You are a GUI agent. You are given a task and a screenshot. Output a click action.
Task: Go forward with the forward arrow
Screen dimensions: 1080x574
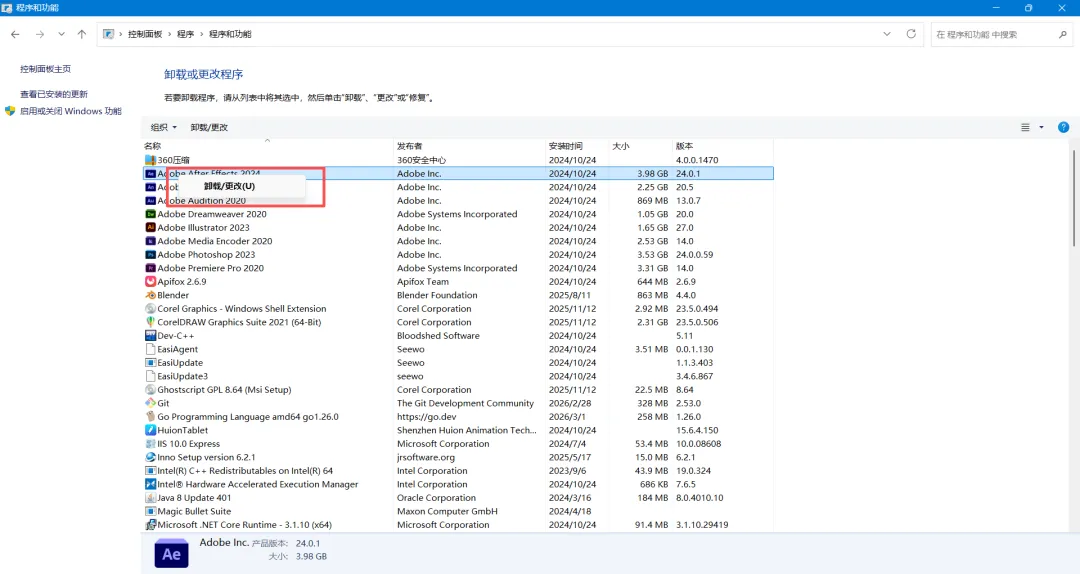point(40,34)
